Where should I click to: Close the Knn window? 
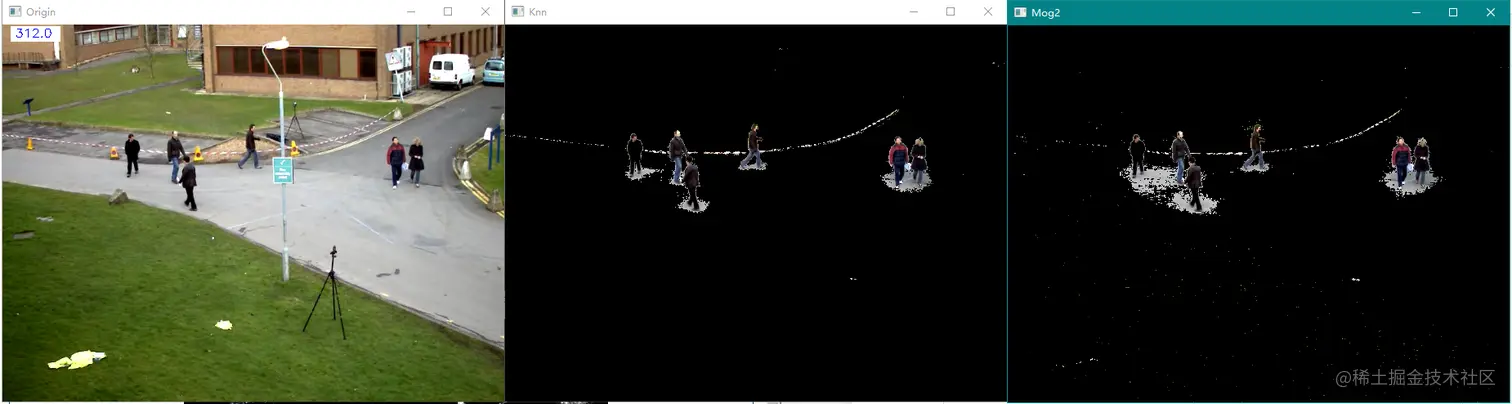[988, 12]
